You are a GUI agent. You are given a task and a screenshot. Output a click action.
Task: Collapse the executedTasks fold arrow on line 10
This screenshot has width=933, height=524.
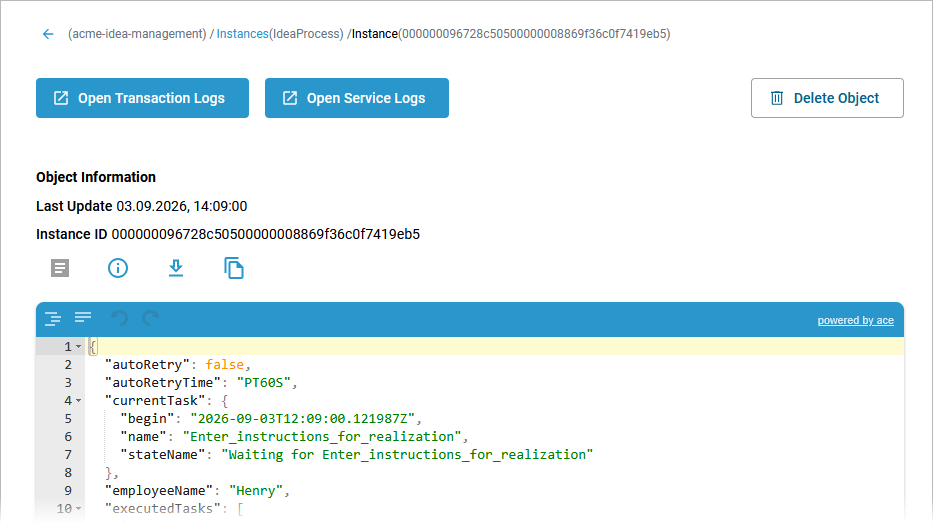tap(79, 509)
